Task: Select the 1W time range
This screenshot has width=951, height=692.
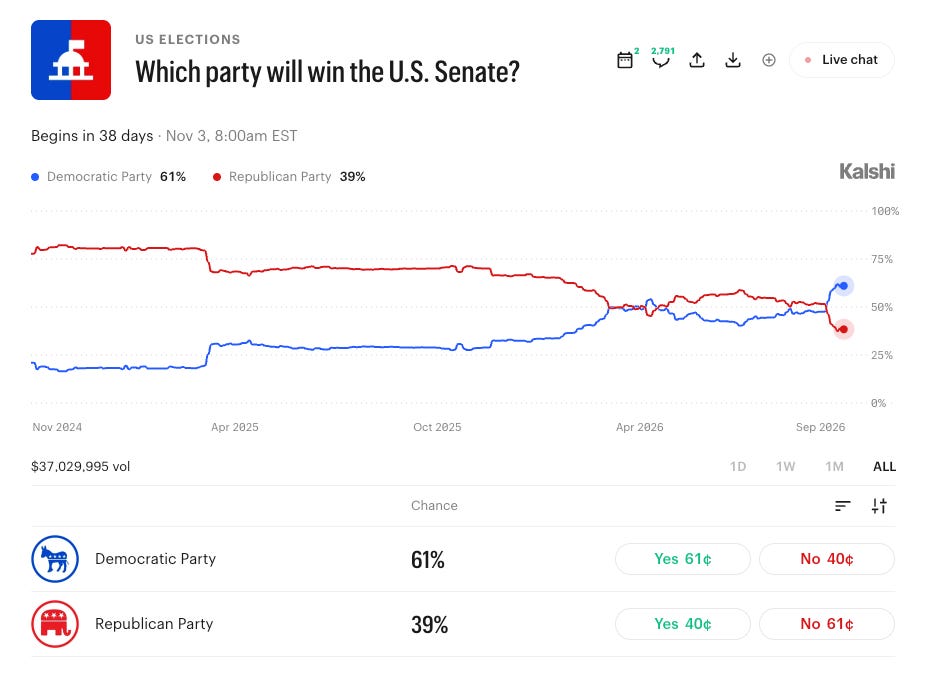Action: click(785, 466)
